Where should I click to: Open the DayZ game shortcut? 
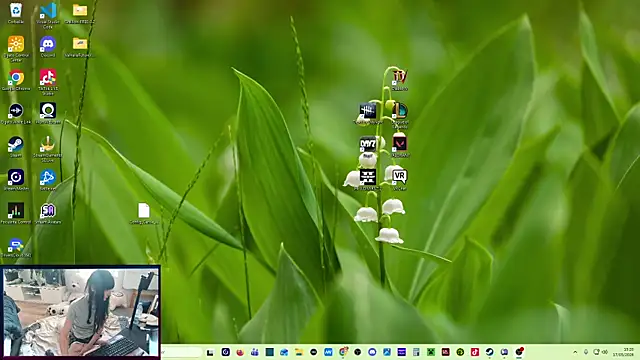(367, 144)
